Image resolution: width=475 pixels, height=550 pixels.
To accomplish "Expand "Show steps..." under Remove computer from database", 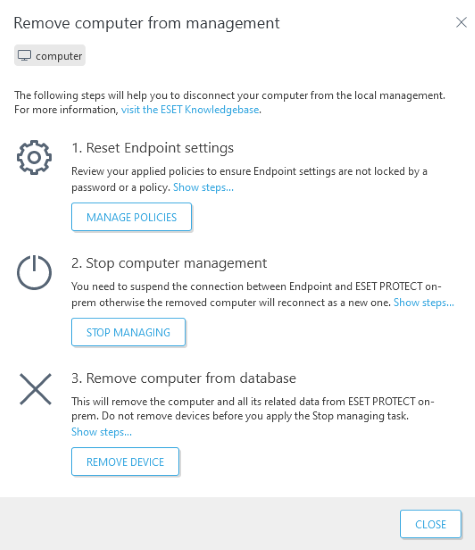I will point(101,432).
